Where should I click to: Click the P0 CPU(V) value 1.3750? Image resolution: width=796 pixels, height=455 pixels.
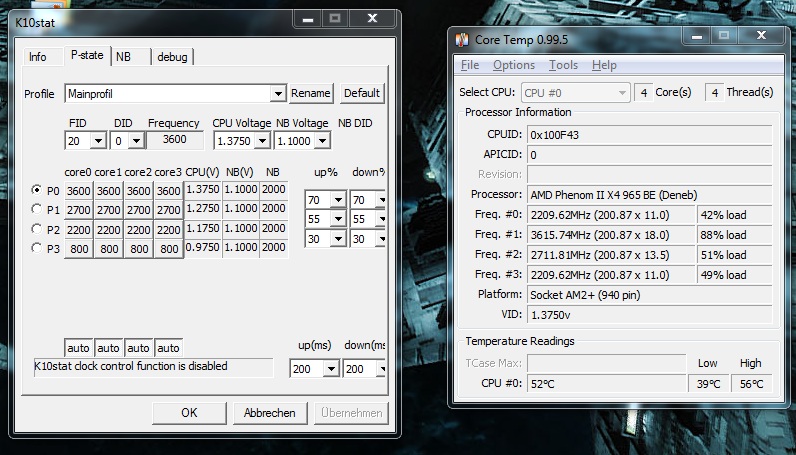point(203,189)
